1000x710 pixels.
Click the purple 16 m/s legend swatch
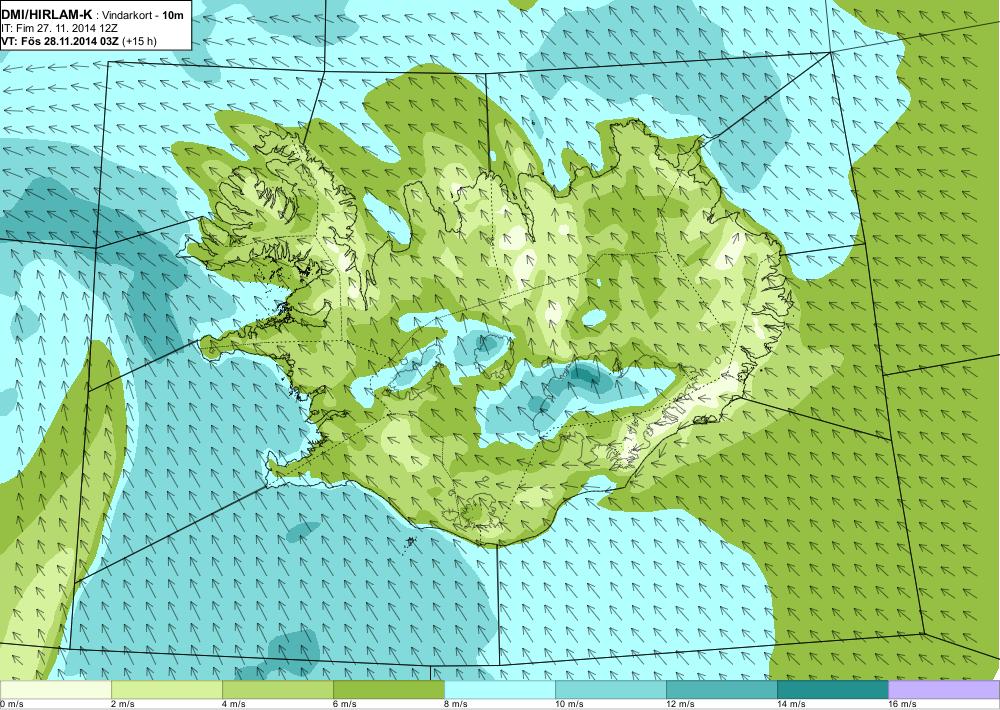pyautogui.click(x=944, y=690)
